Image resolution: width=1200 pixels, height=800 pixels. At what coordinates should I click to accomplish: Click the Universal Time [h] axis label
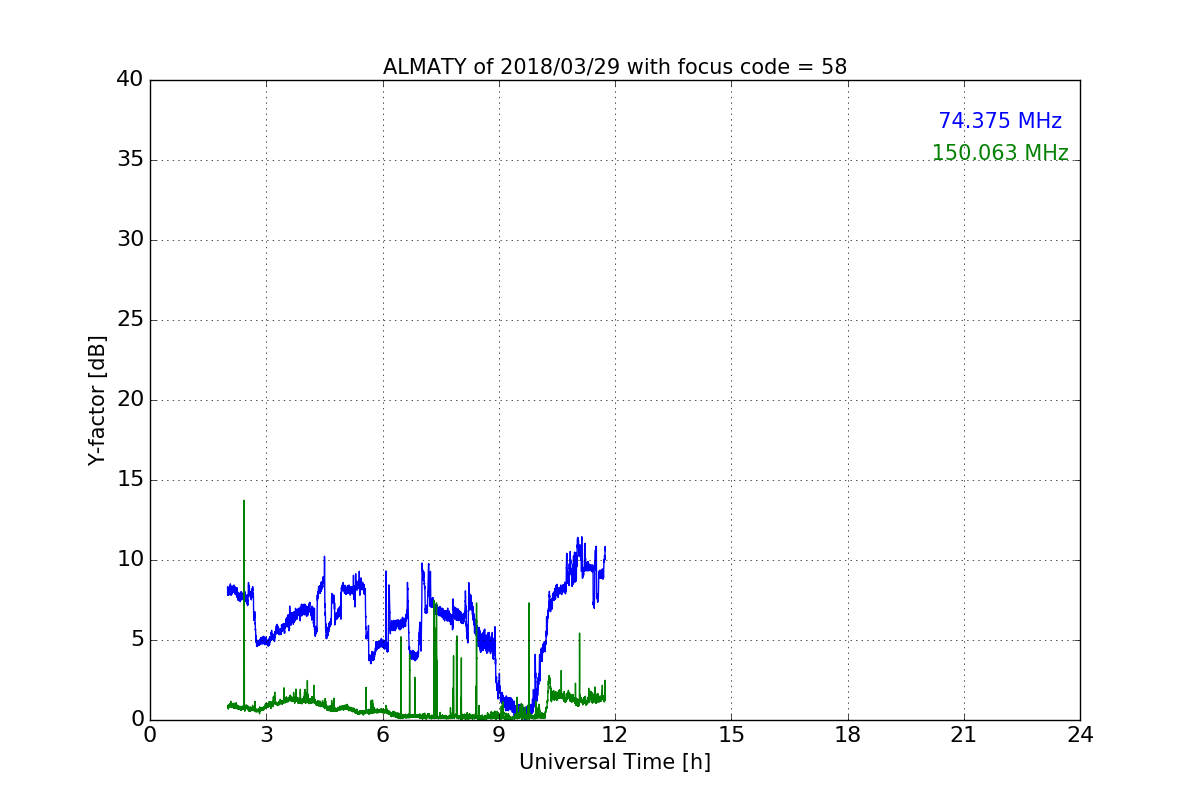click(615, 762)
